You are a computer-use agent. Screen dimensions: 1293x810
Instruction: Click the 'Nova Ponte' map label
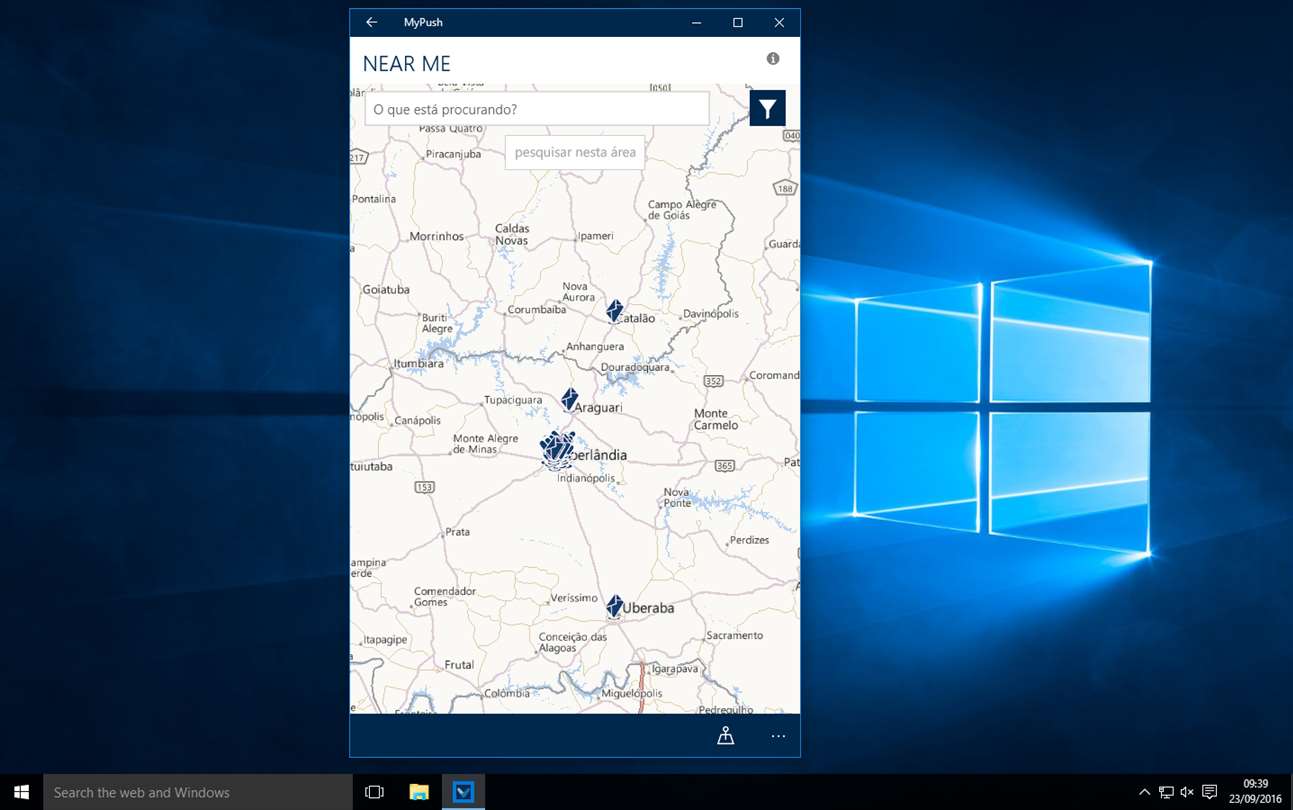pos(677,497)
